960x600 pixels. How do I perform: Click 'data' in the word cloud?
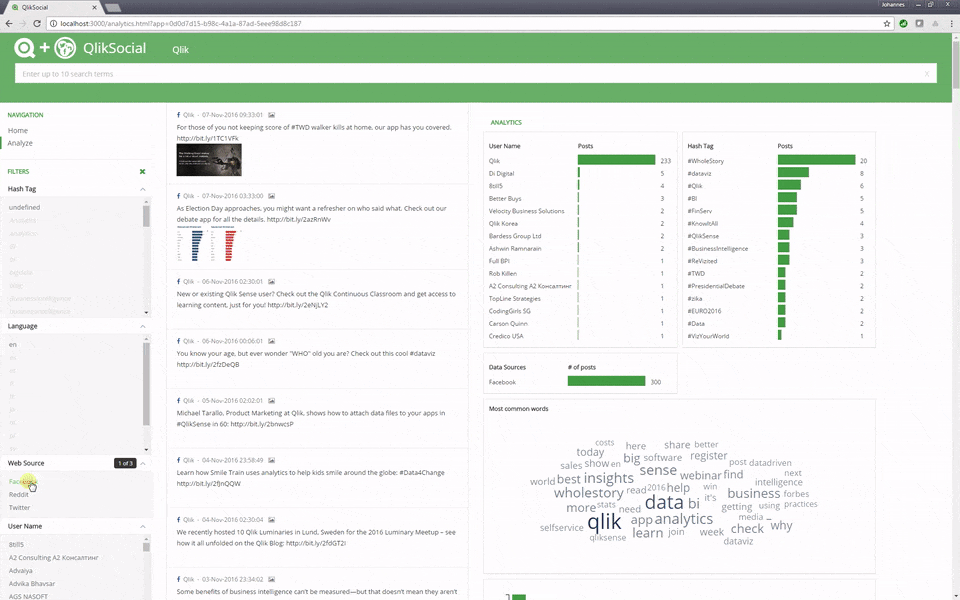[x=664, y=503]
